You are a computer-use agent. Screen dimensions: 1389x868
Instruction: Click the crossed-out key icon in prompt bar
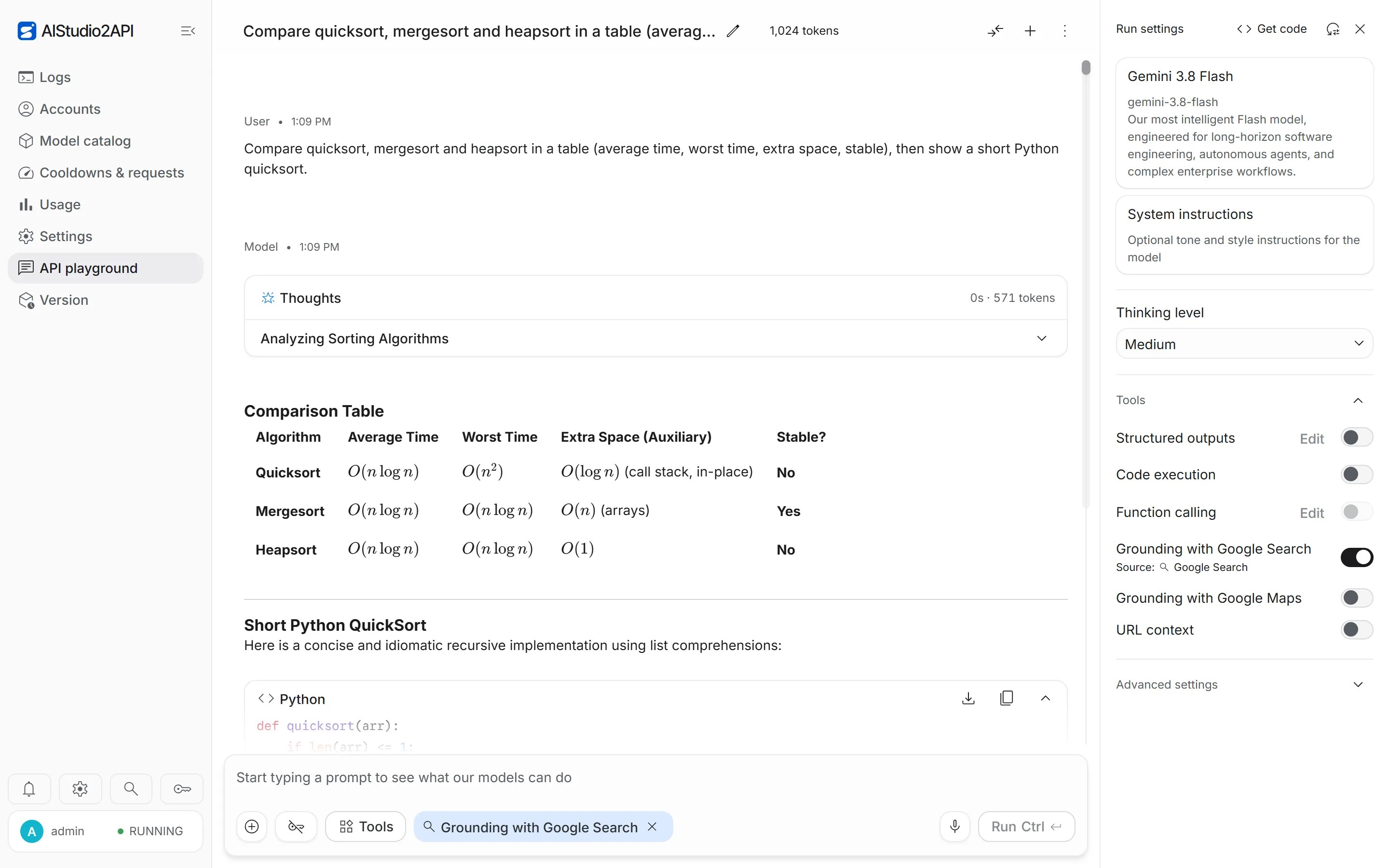296,827
